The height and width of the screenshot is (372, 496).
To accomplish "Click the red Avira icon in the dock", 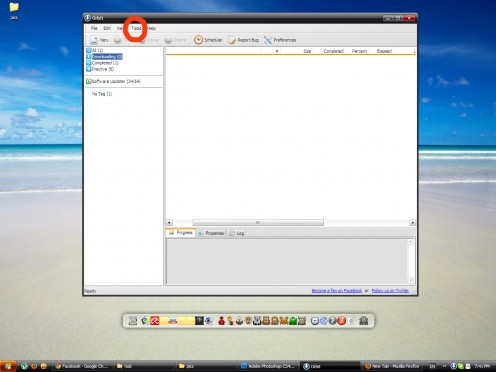I will click(x=155, y=321).
